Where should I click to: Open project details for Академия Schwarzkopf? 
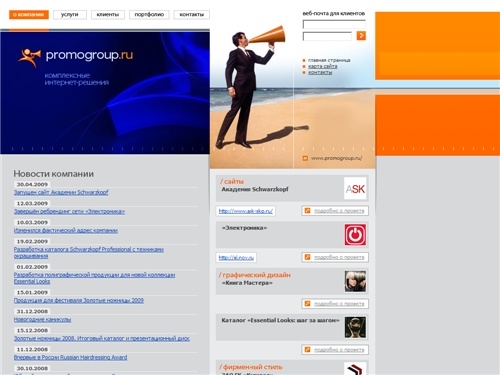pos(335,211)
